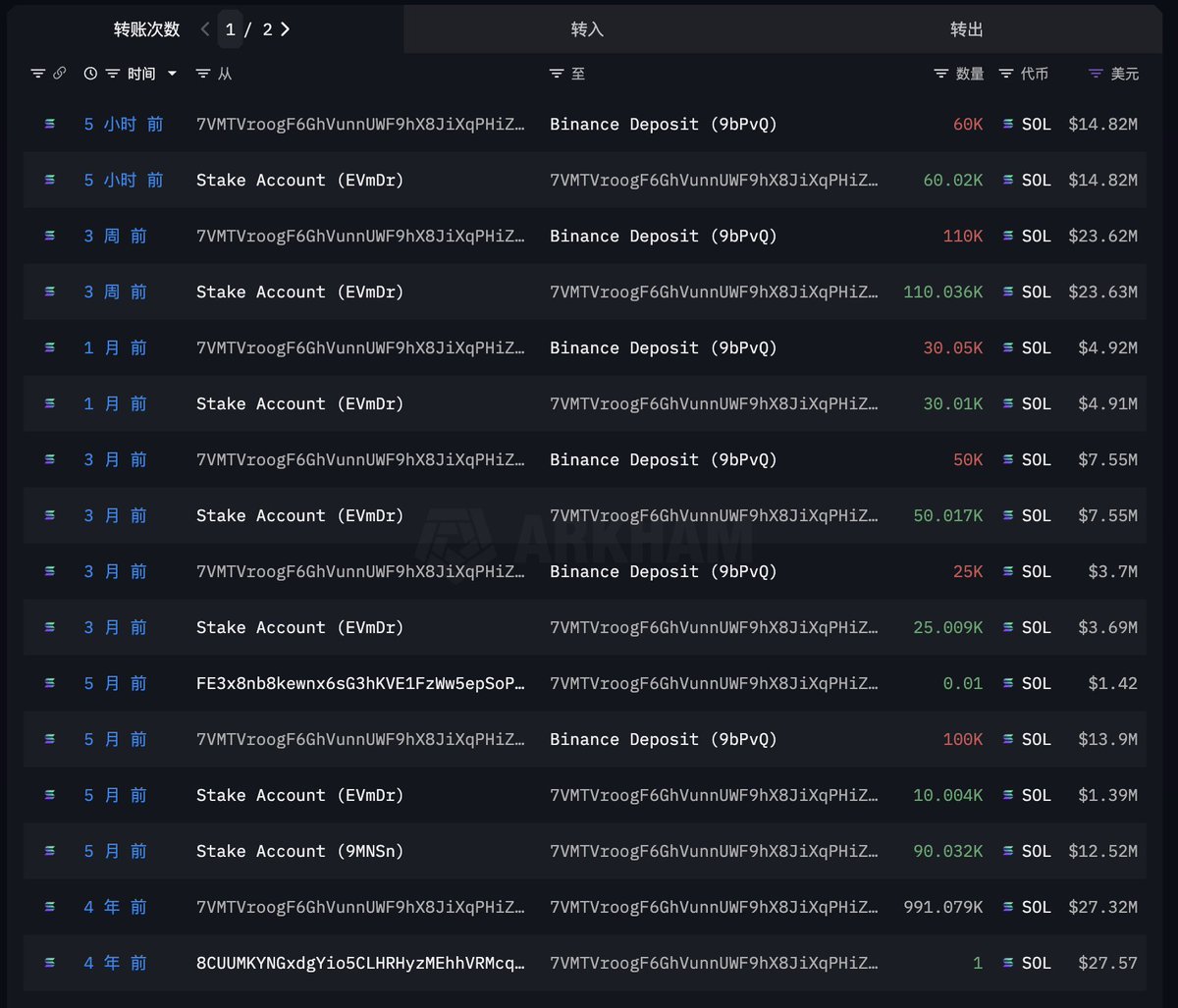
Task: Click SOL token label in 25K row
Action: [x=1037, y=571]
